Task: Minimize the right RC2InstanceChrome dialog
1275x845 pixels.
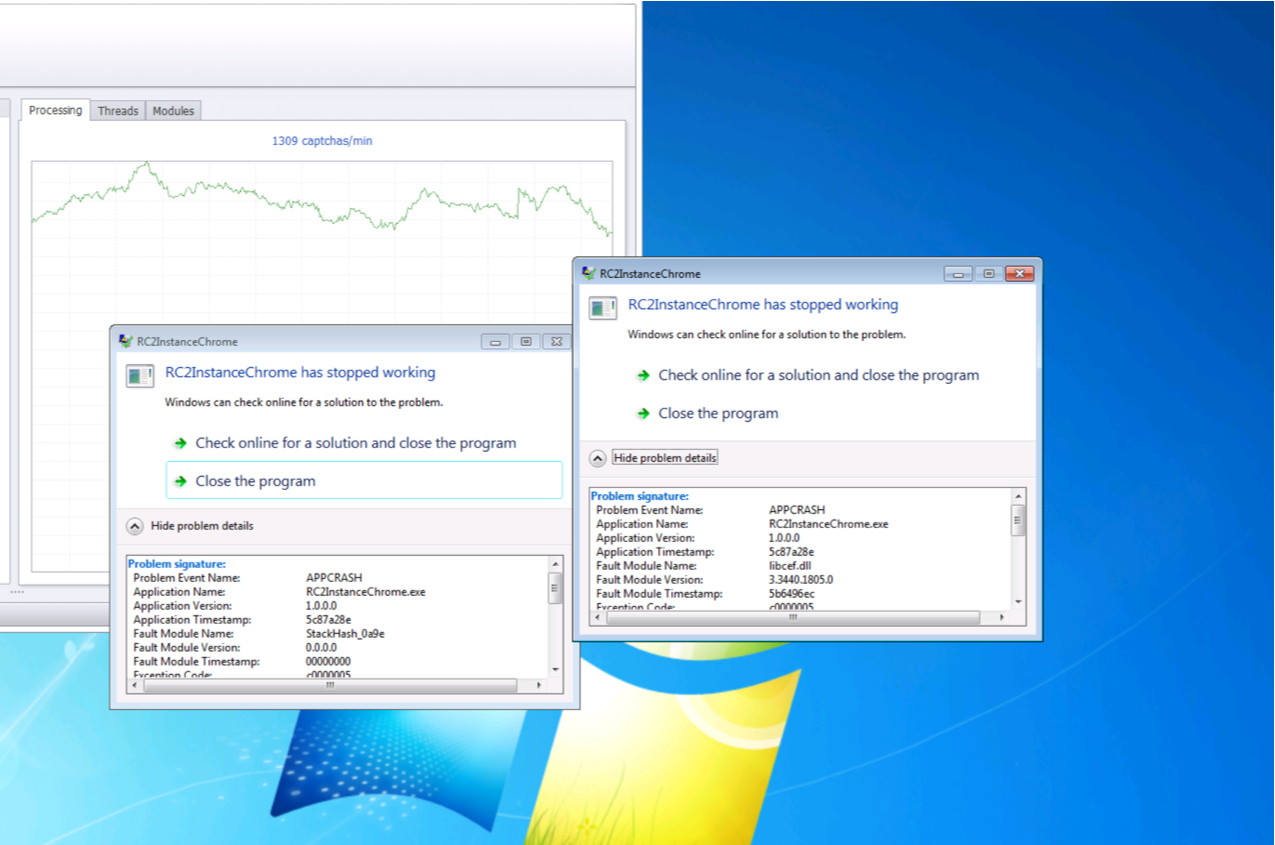Action: point(958,273)
